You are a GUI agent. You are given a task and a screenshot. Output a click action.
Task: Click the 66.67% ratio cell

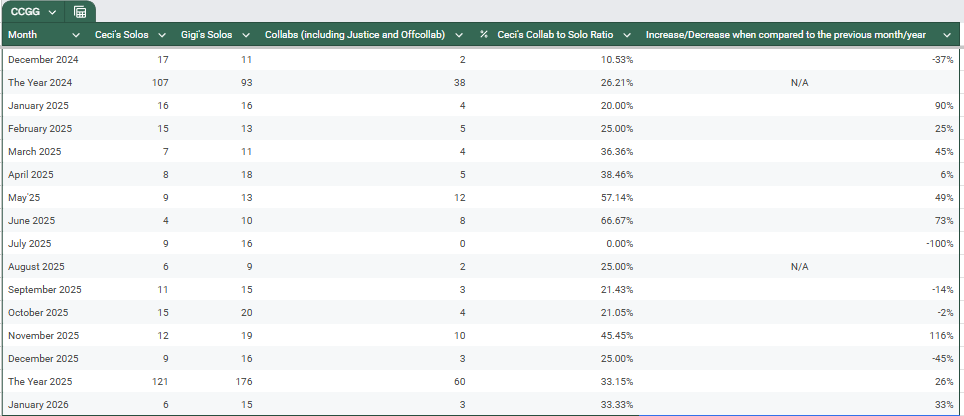(x=618, y=221)
